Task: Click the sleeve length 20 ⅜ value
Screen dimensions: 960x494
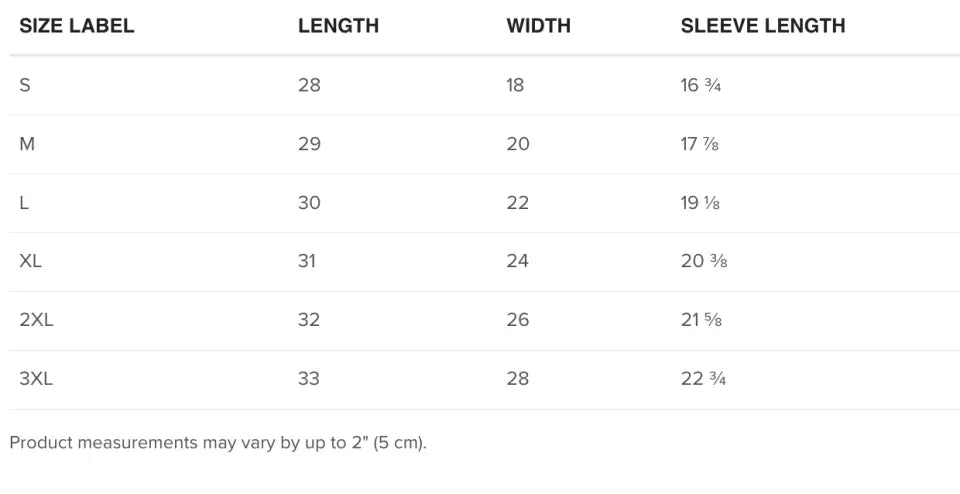Action: pyautogui.click(x=702, y=262)
